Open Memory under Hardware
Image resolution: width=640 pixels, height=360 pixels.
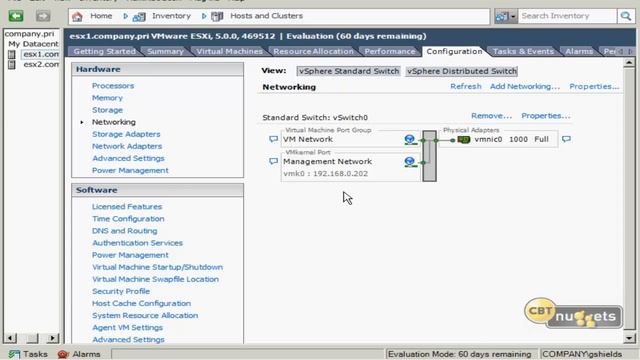tap(107, 98)
